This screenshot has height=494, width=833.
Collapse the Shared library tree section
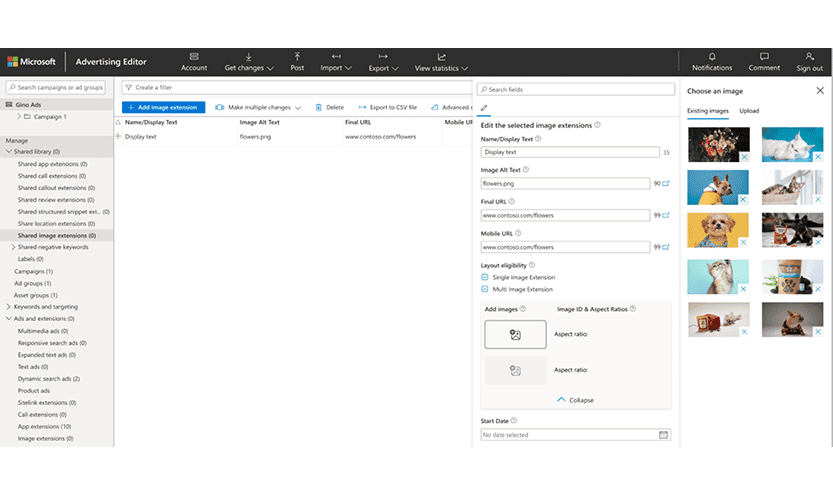[10, 151]
